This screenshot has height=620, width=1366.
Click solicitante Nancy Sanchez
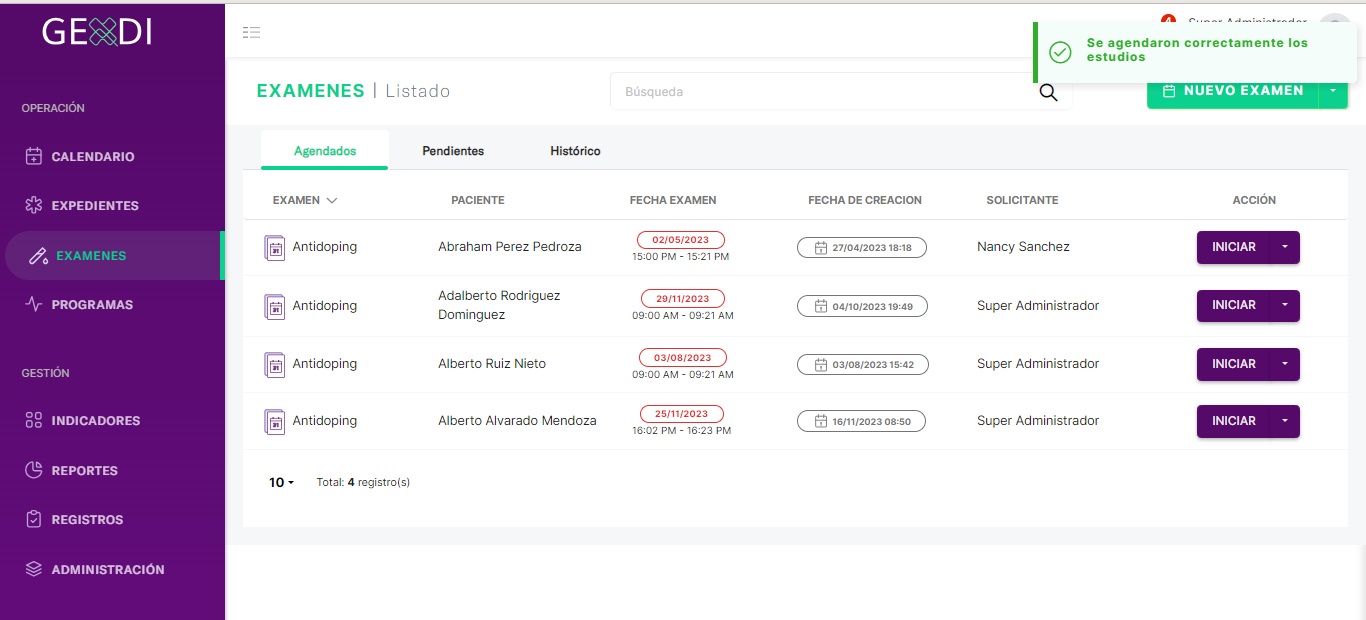1023,247
